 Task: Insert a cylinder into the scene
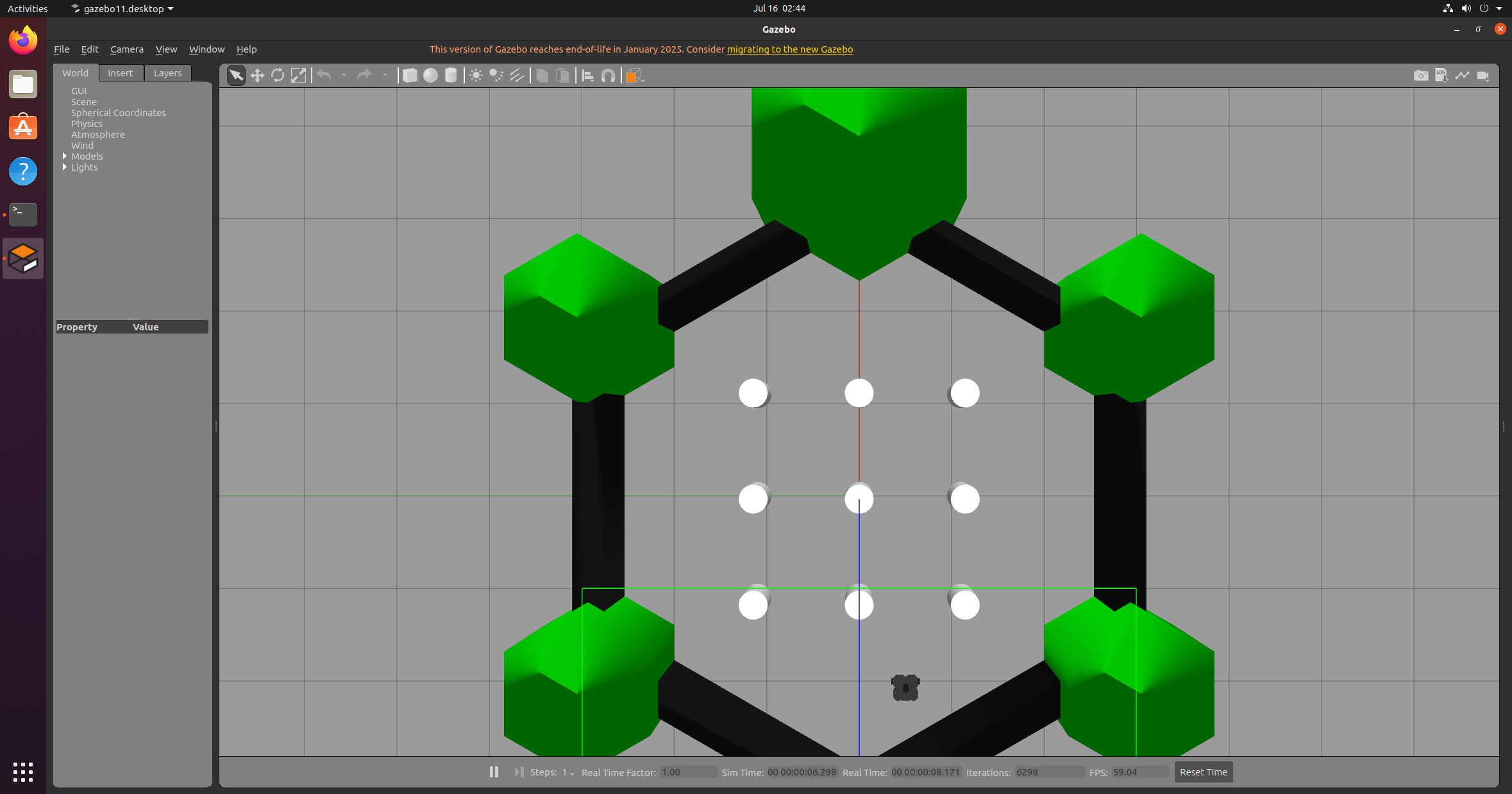pyautogui.click(x=451, y=75)
